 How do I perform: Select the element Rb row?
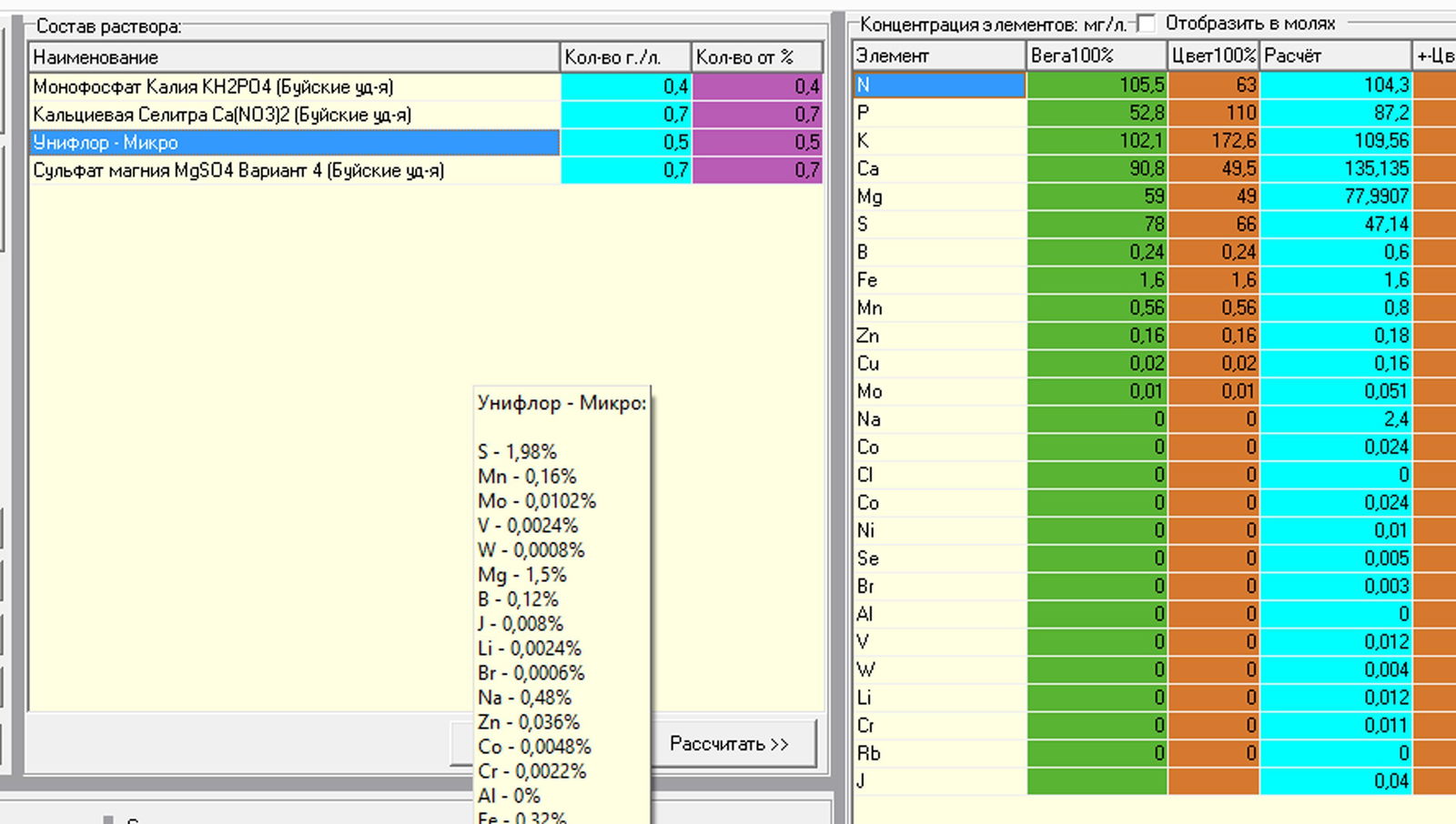tap(939, 753)
